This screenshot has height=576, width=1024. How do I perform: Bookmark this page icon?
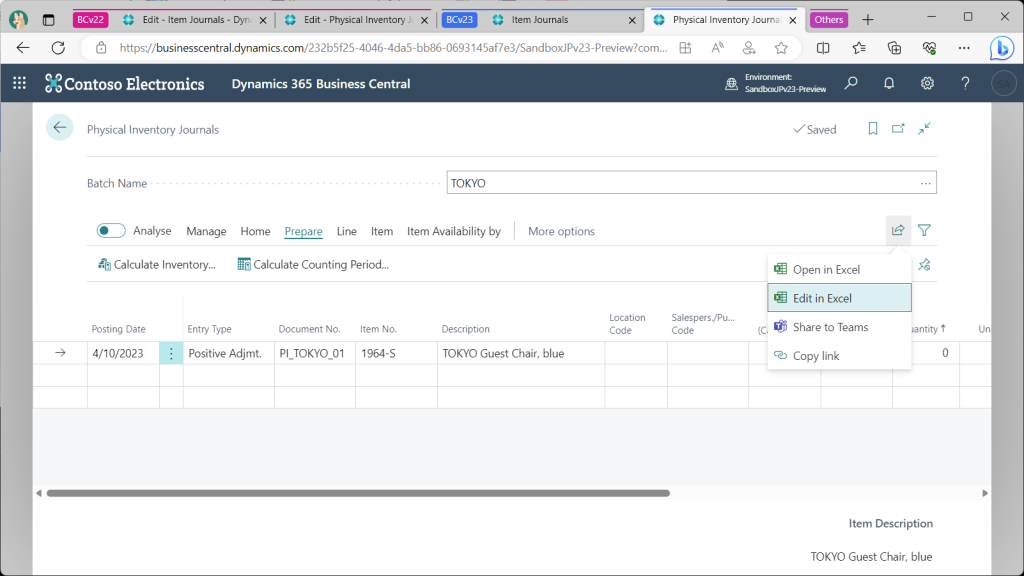[x=872, y=129]
